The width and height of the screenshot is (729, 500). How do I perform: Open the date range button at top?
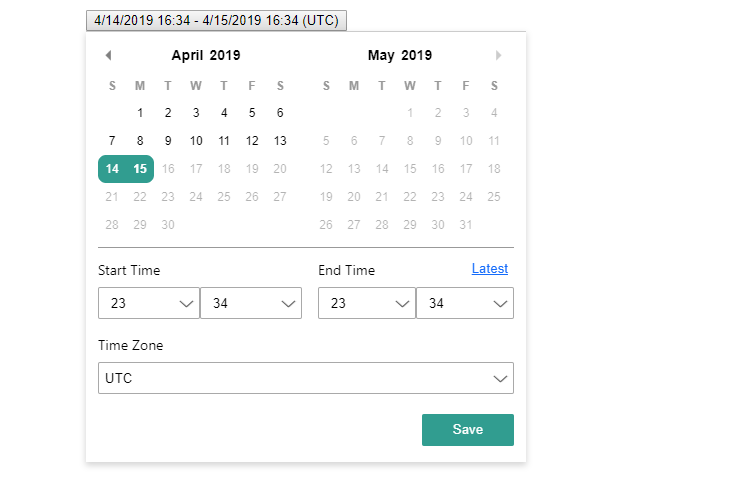coord(216,20)
